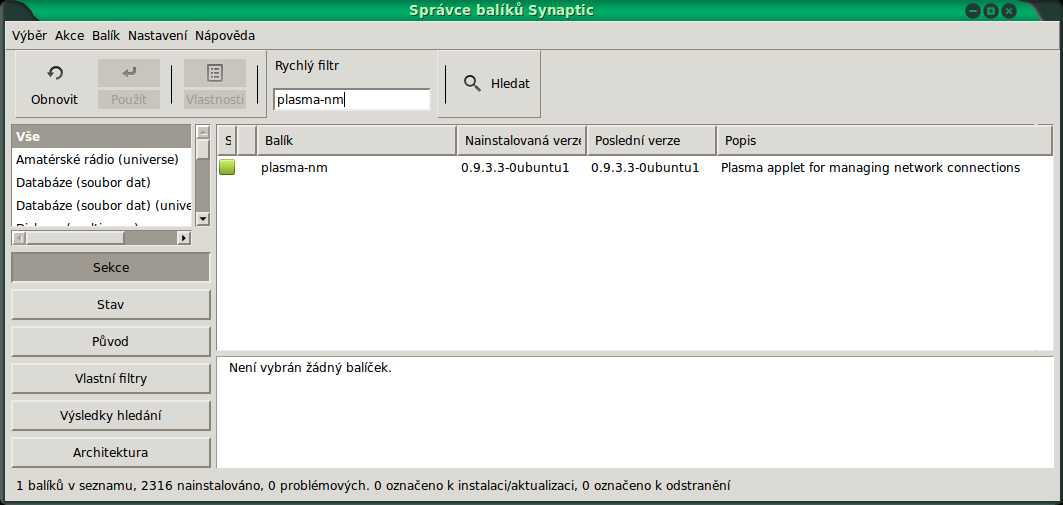Open the Nastavení menu
The image size is (1063, 505).
pyautogui.click(x=158, y=36)
